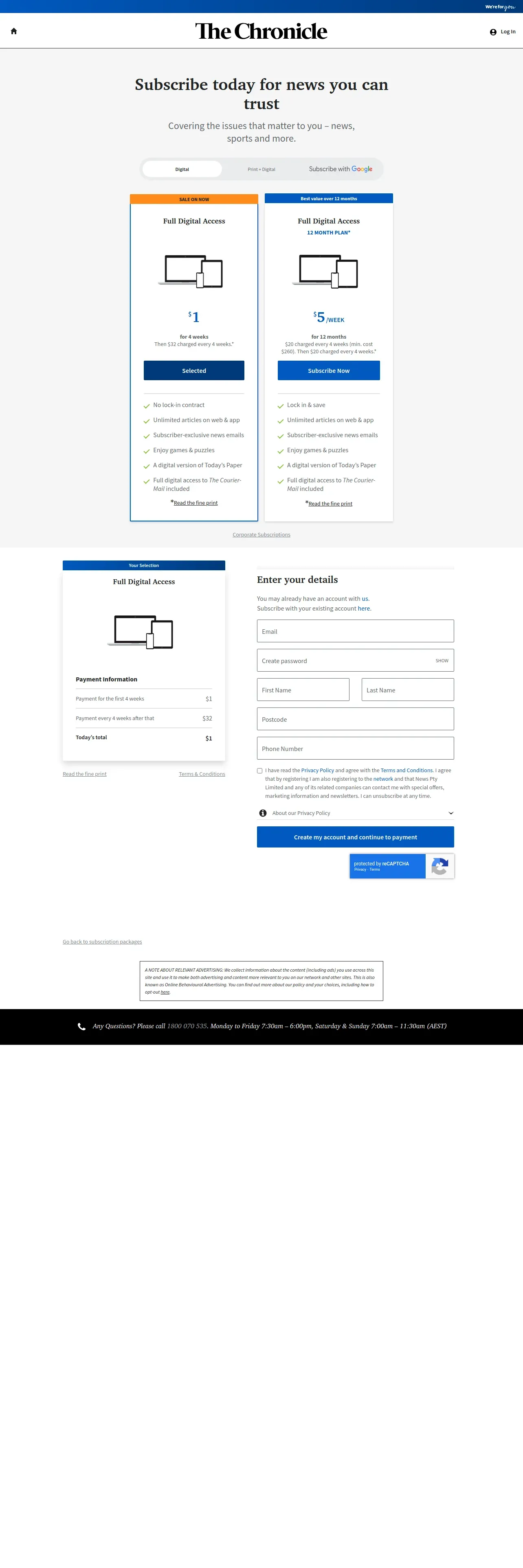Open the Corporate Subscriptions link
The image size is (523, 1568).
pos(261,535)
